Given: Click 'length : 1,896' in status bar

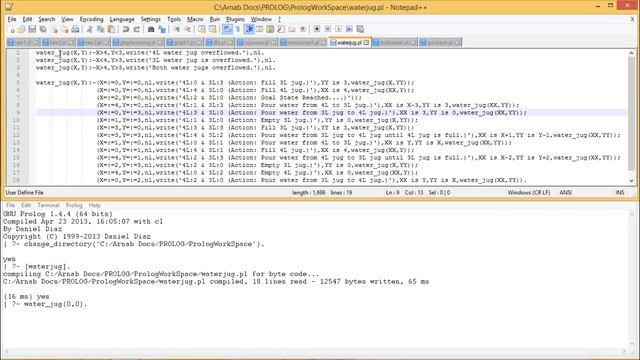Looking at the screenshot, I should click(x=309, y=193).
